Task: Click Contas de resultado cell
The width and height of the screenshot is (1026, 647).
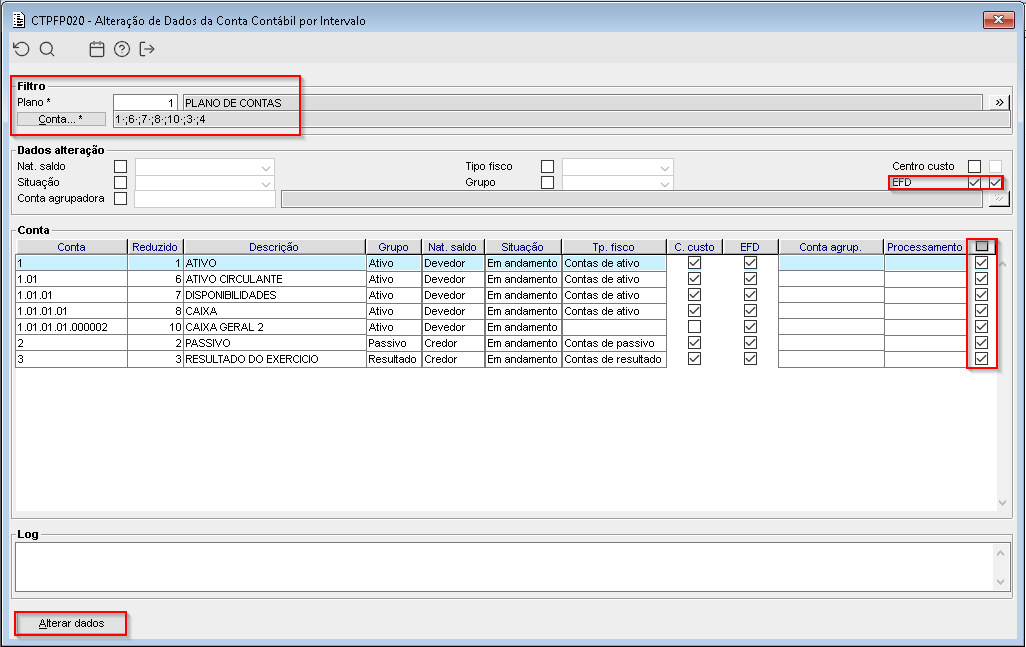Action: 614,359
